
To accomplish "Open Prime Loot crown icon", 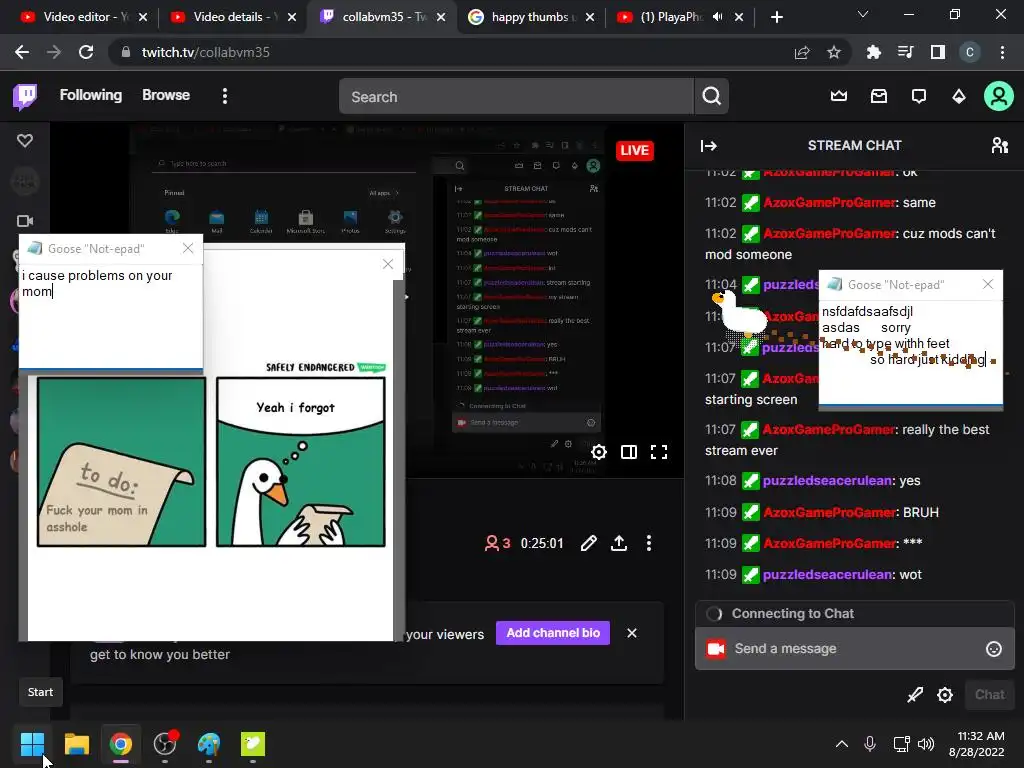I will (x=839, y=97).
